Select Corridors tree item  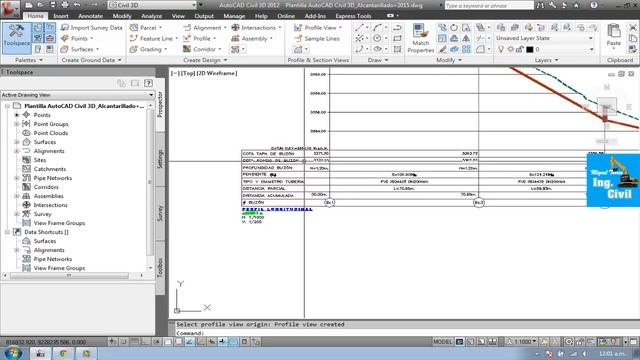pos(46,187)
